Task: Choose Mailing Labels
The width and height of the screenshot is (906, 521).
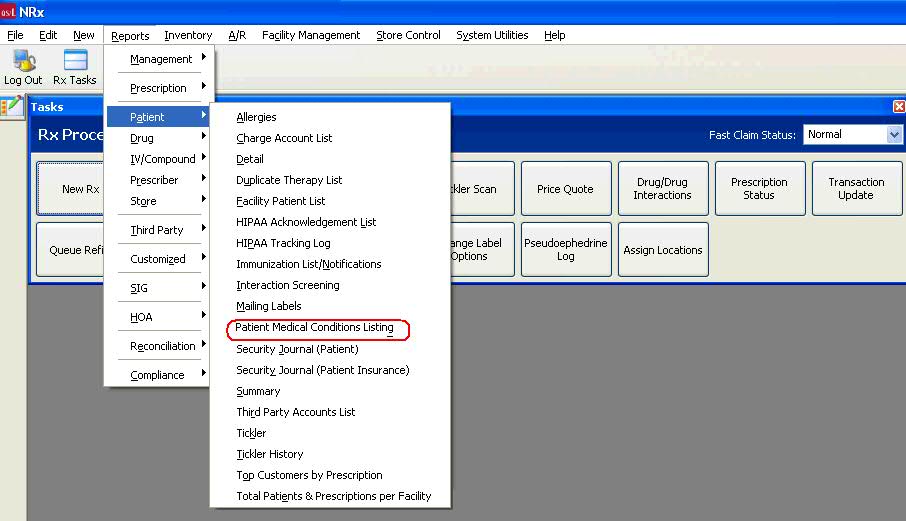Action: click(x=330, y=306)
